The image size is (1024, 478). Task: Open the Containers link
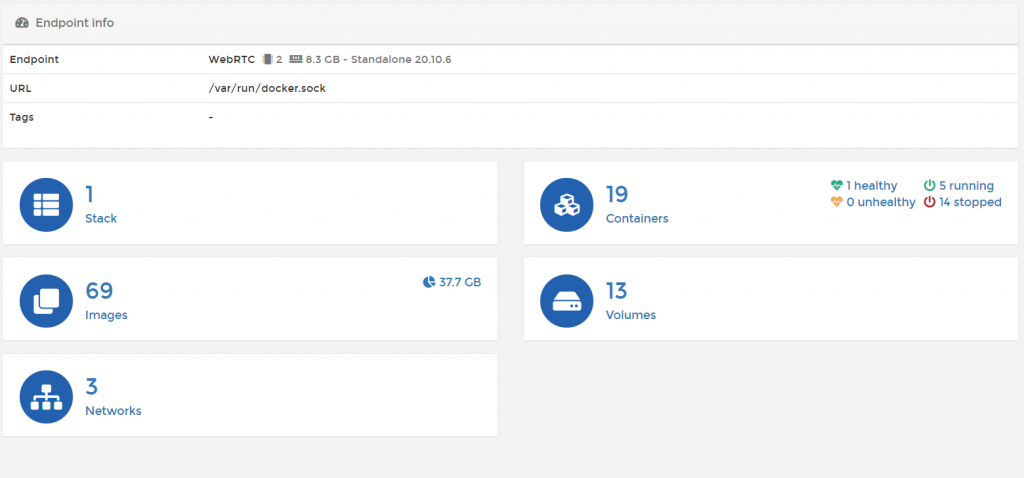(637, 218)
